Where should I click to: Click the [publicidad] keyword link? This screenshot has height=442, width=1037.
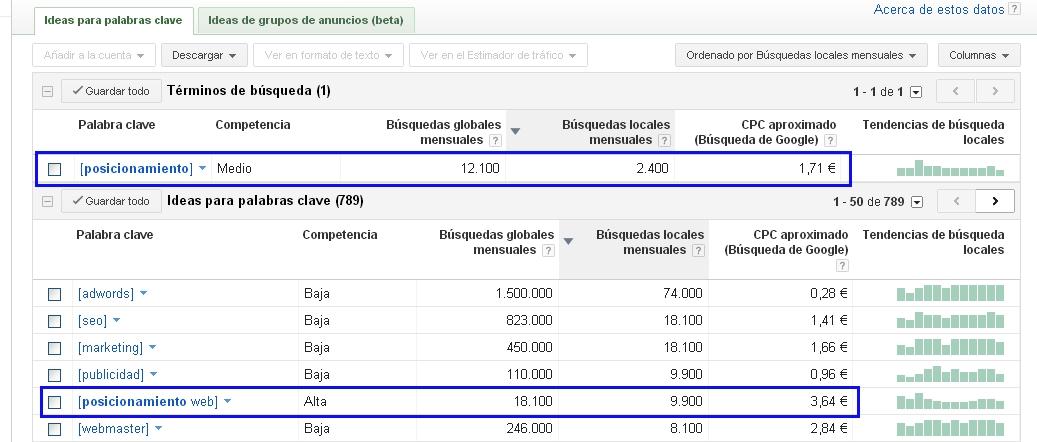110,375
